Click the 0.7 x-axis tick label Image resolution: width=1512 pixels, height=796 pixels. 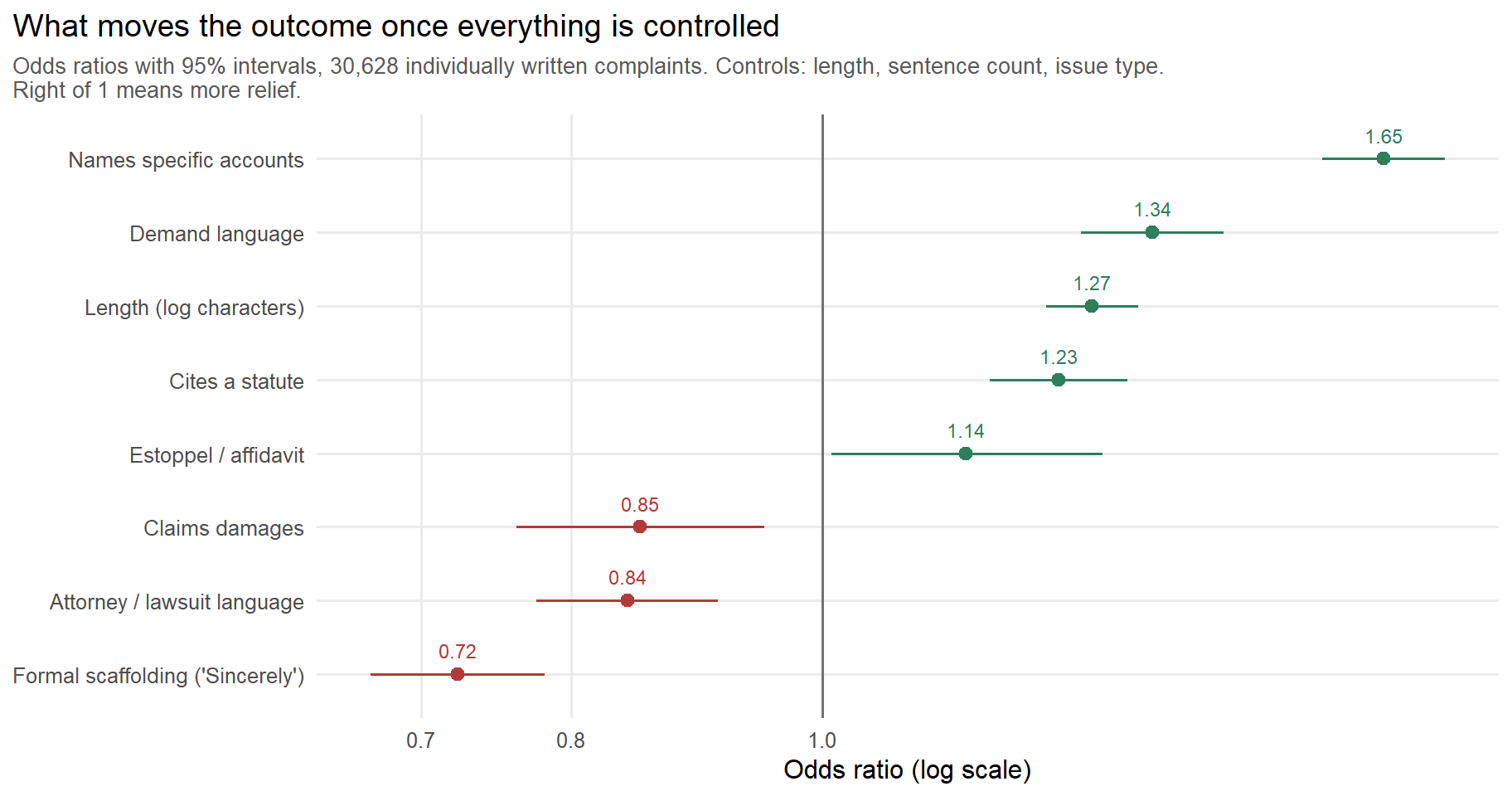tap(420, 740)
